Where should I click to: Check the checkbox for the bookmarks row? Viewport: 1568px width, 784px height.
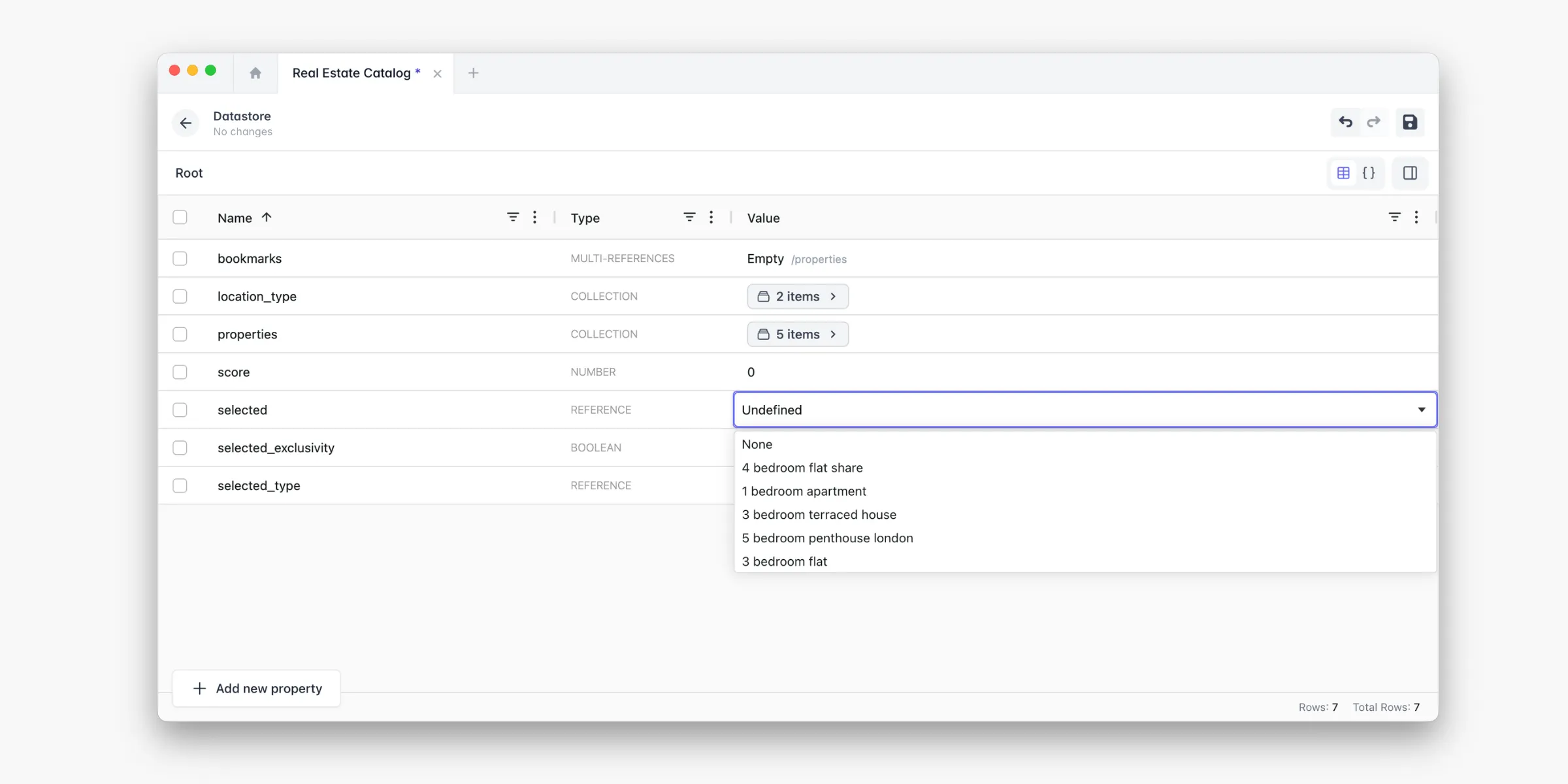tap(180, 258)
